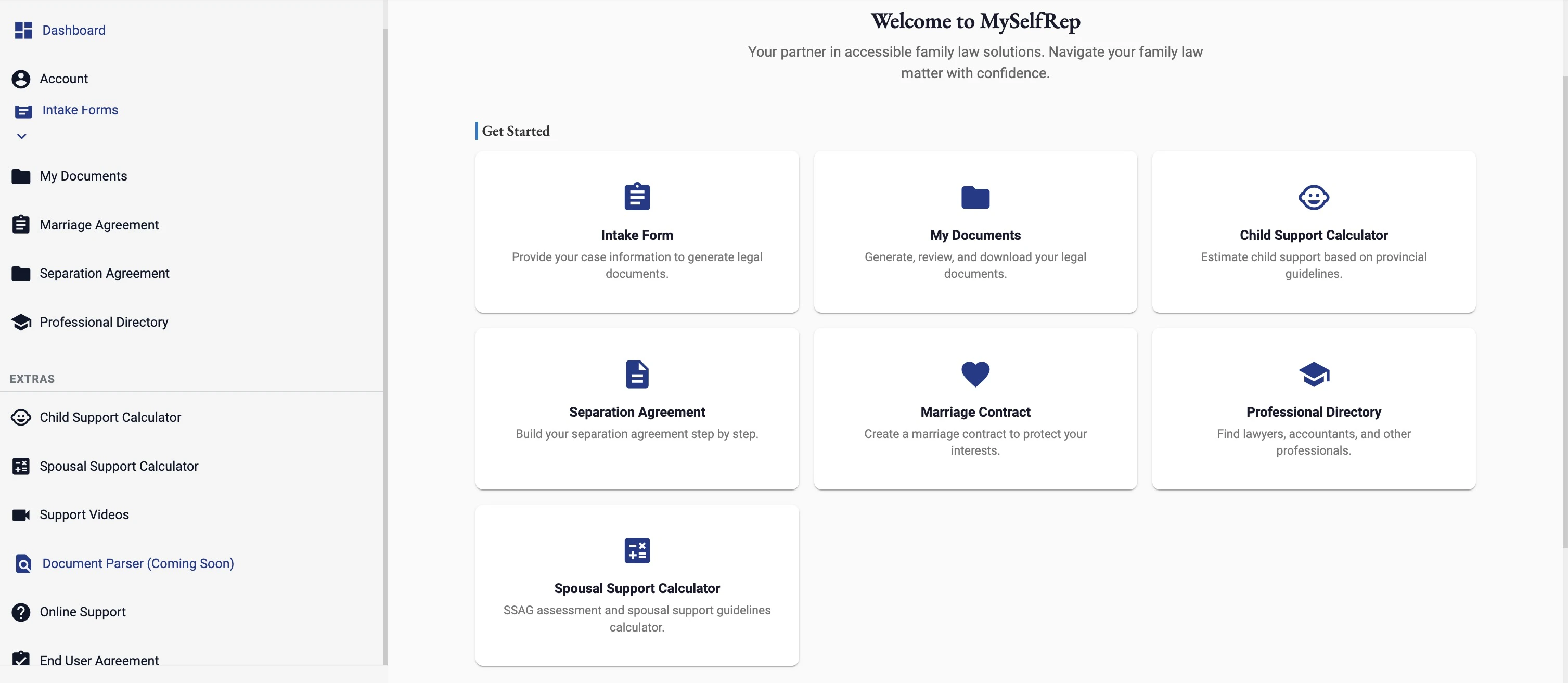Screen dimensions: 1568x683
Task: Click the Online Support question mark icon
Action: coord(21,612)
